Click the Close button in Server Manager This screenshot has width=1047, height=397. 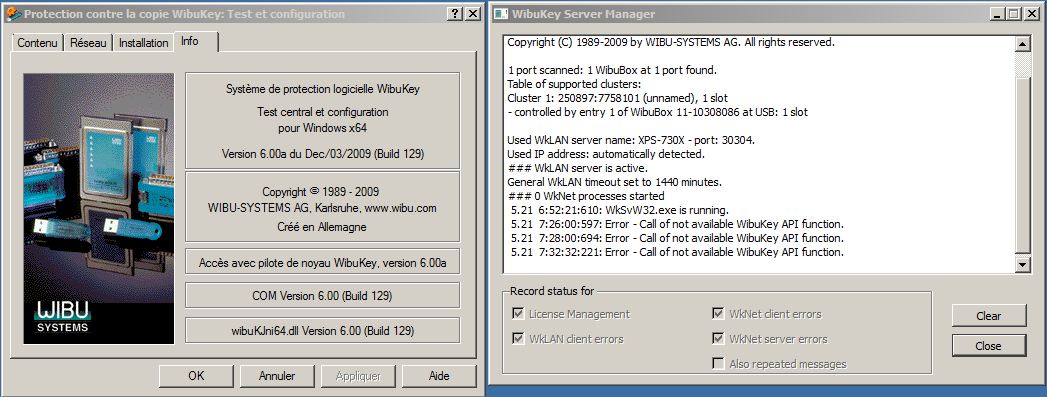[988, 346]
